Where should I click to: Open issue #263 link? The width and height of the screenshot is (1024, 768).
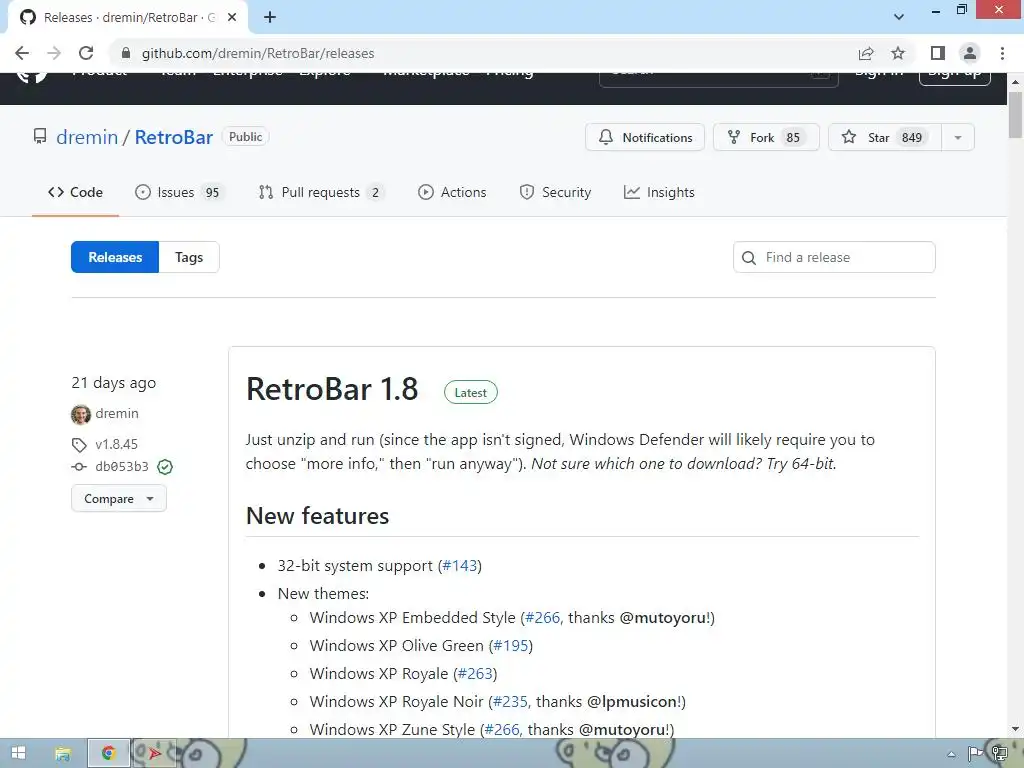click(x=475, y=674)
